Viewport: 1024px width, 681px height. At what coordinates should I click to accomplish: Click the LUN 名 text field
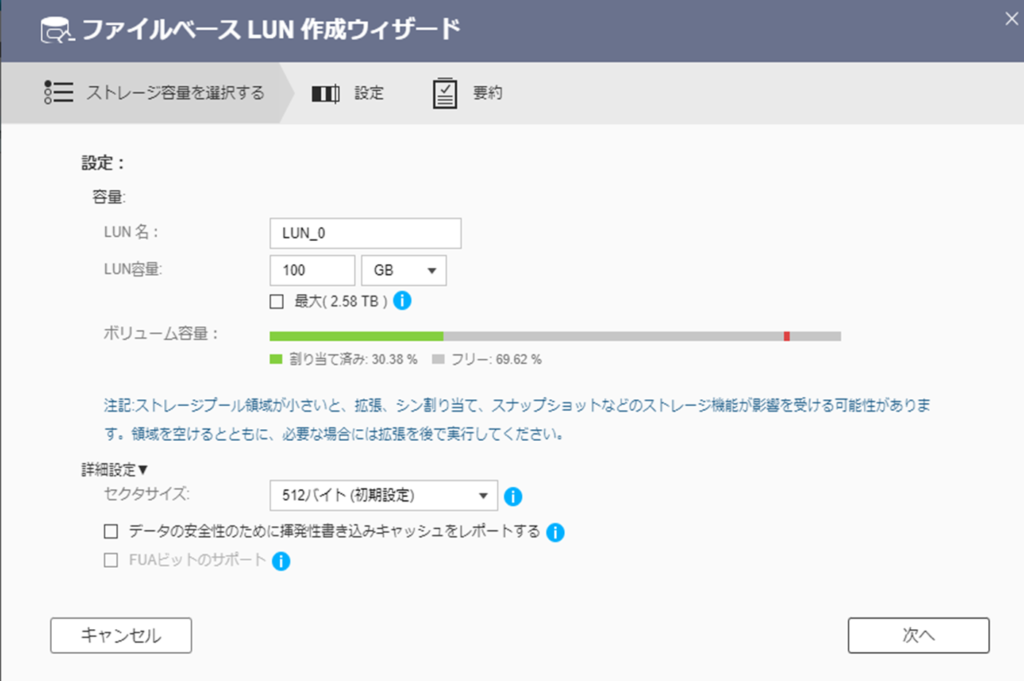(x=365, y=233)
